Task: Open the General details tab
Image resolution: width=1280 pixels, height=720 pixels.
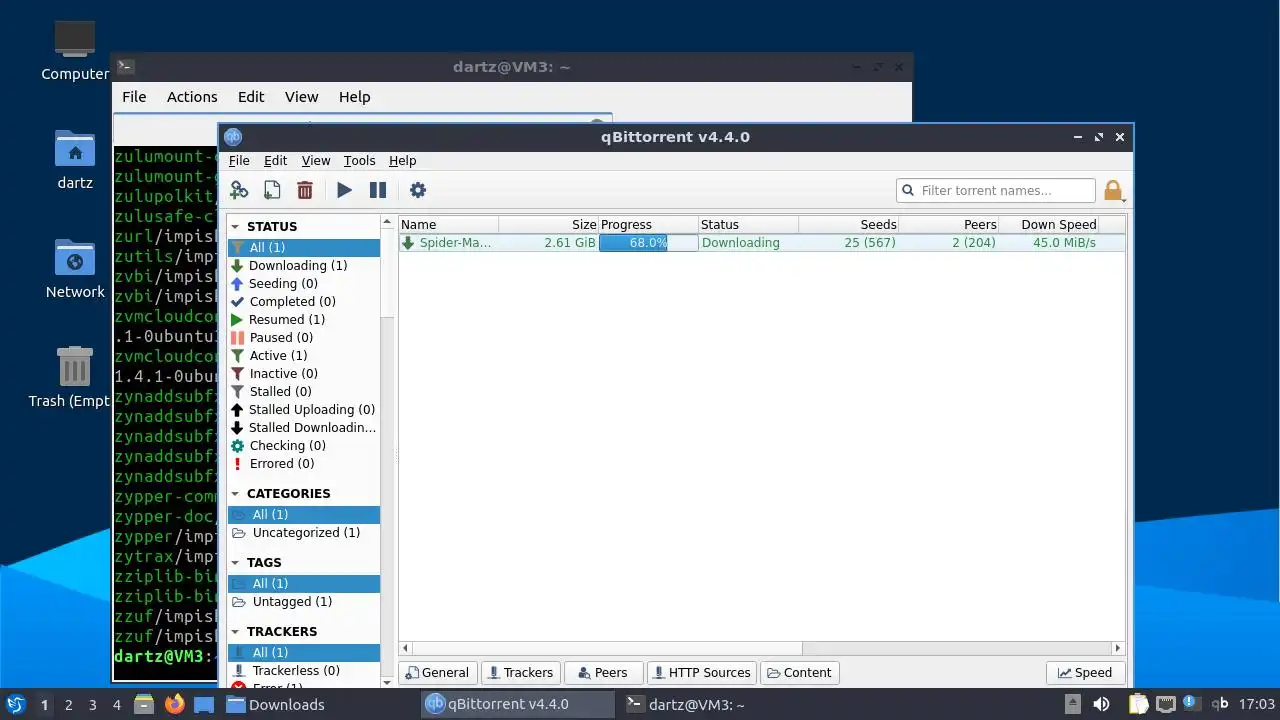Action: coord(437,672)
